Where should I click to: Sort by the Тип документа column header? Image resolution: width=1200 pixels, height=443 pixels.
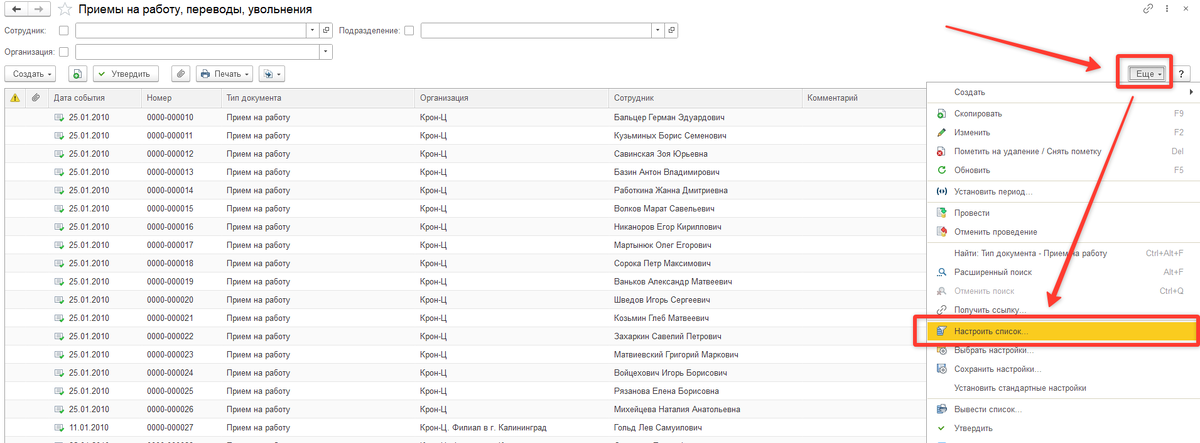pyautogui.click(x=318, y=98)
